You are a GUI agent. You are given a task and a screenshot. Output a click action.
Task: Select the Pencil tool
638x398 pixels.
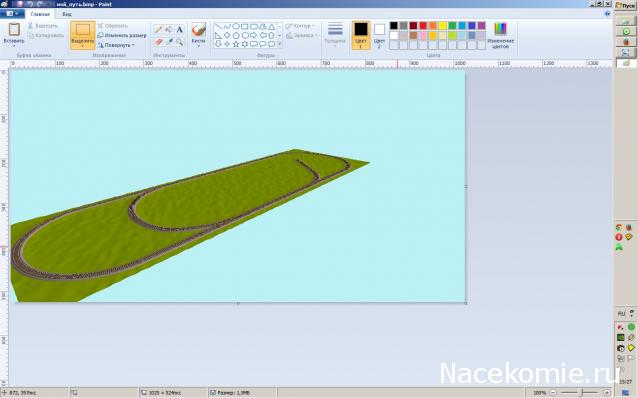(158, 29)
